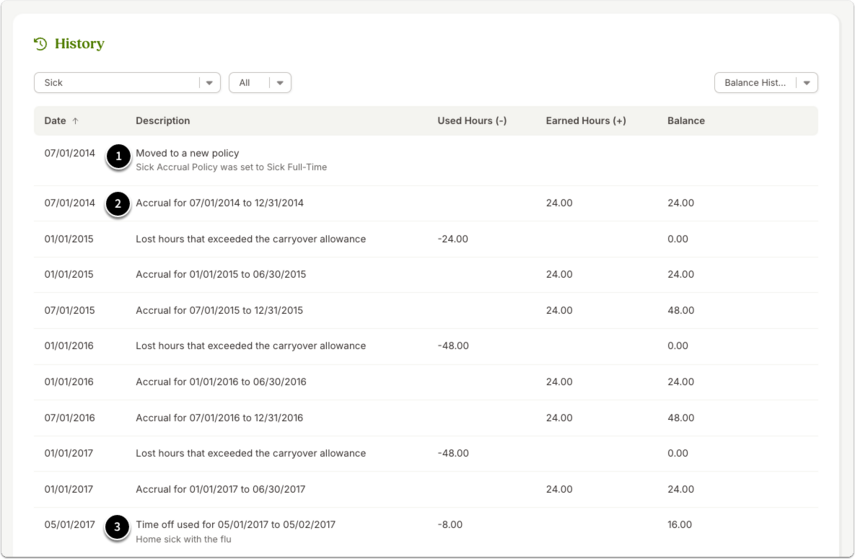Select the 01/01/2017 lost hours carryover row
This screenshot has height=559, width=855.
tap(426, 453)
